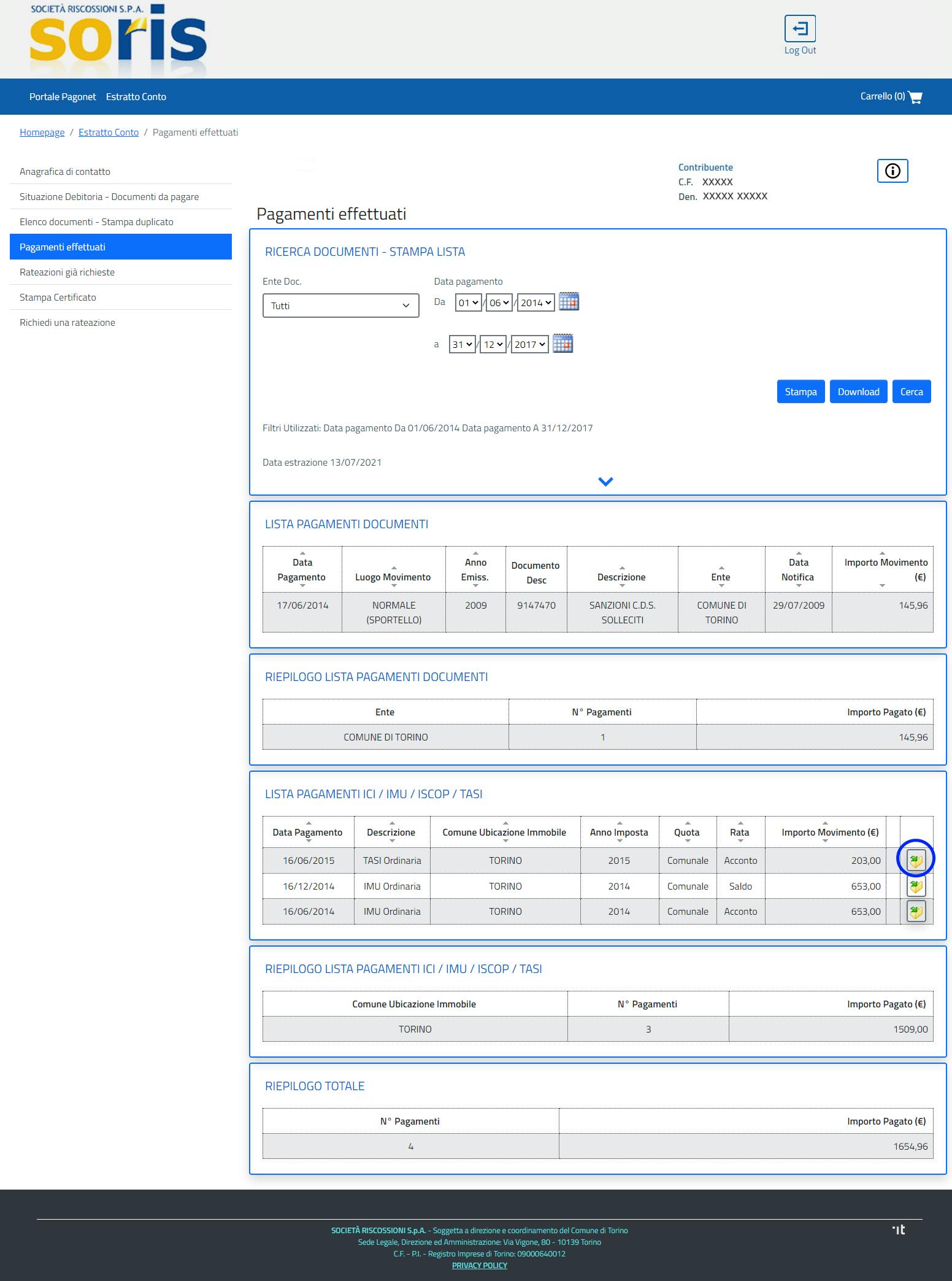Image resolution: width=952 pixels, height=1281 pixels.
Task: Follow the Privacy Policy footer link
Action: tap(479, 1265)
